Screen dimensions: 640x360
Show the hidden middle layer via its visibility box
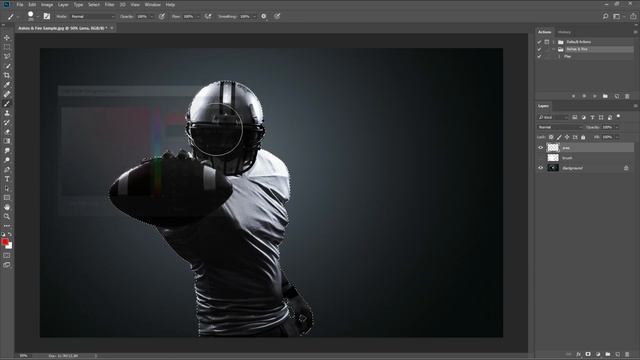[540, 158]
